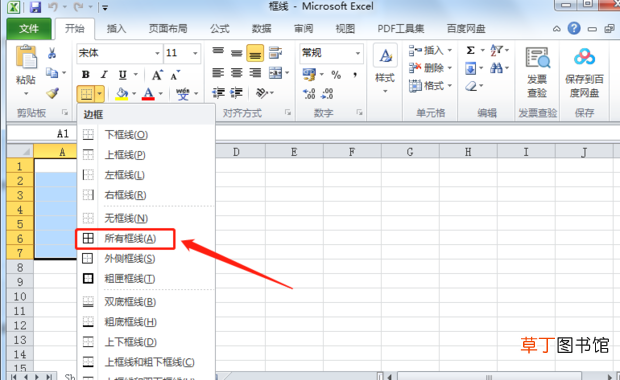Open the number format 常规 dropdown
The image size is (620, 380).
[357, 53]
